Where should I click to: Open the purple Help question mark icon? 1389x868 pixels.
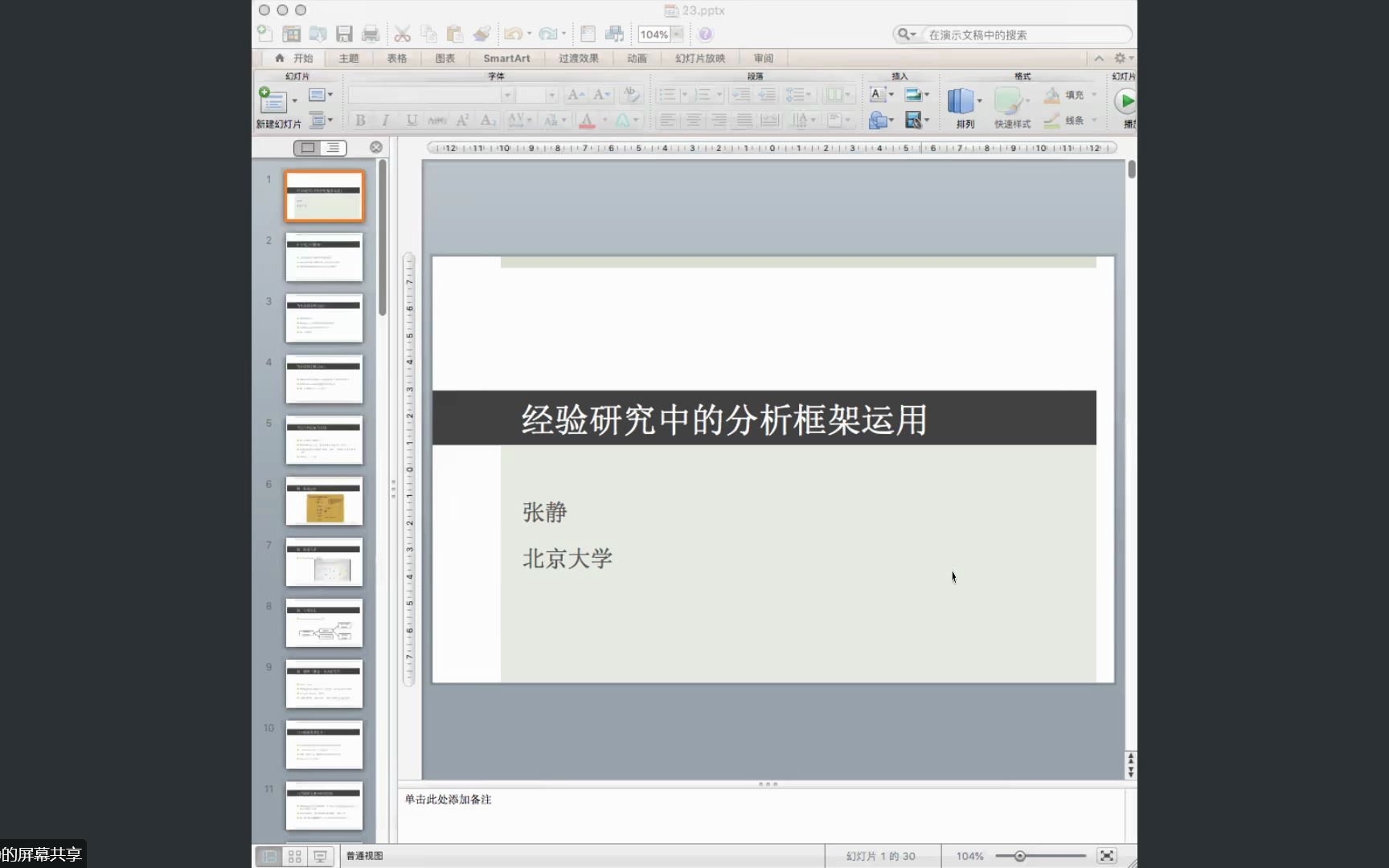705,34
